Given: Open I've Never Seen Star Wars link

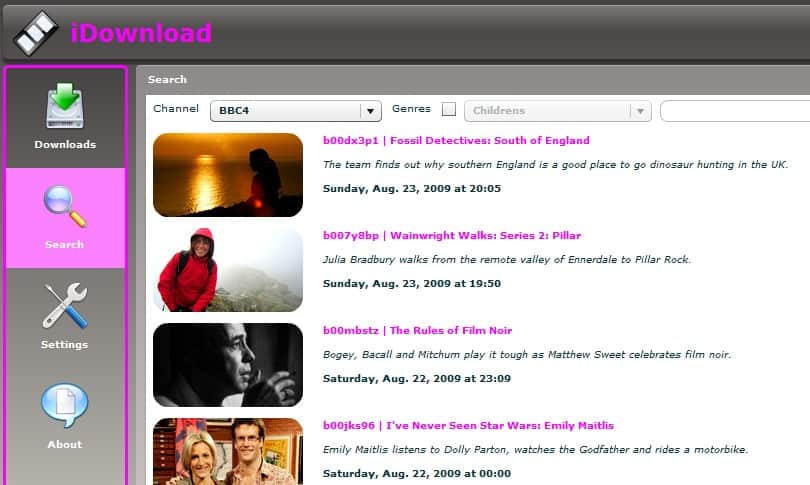Looking at the screenshot, I should tap(468, 426).
